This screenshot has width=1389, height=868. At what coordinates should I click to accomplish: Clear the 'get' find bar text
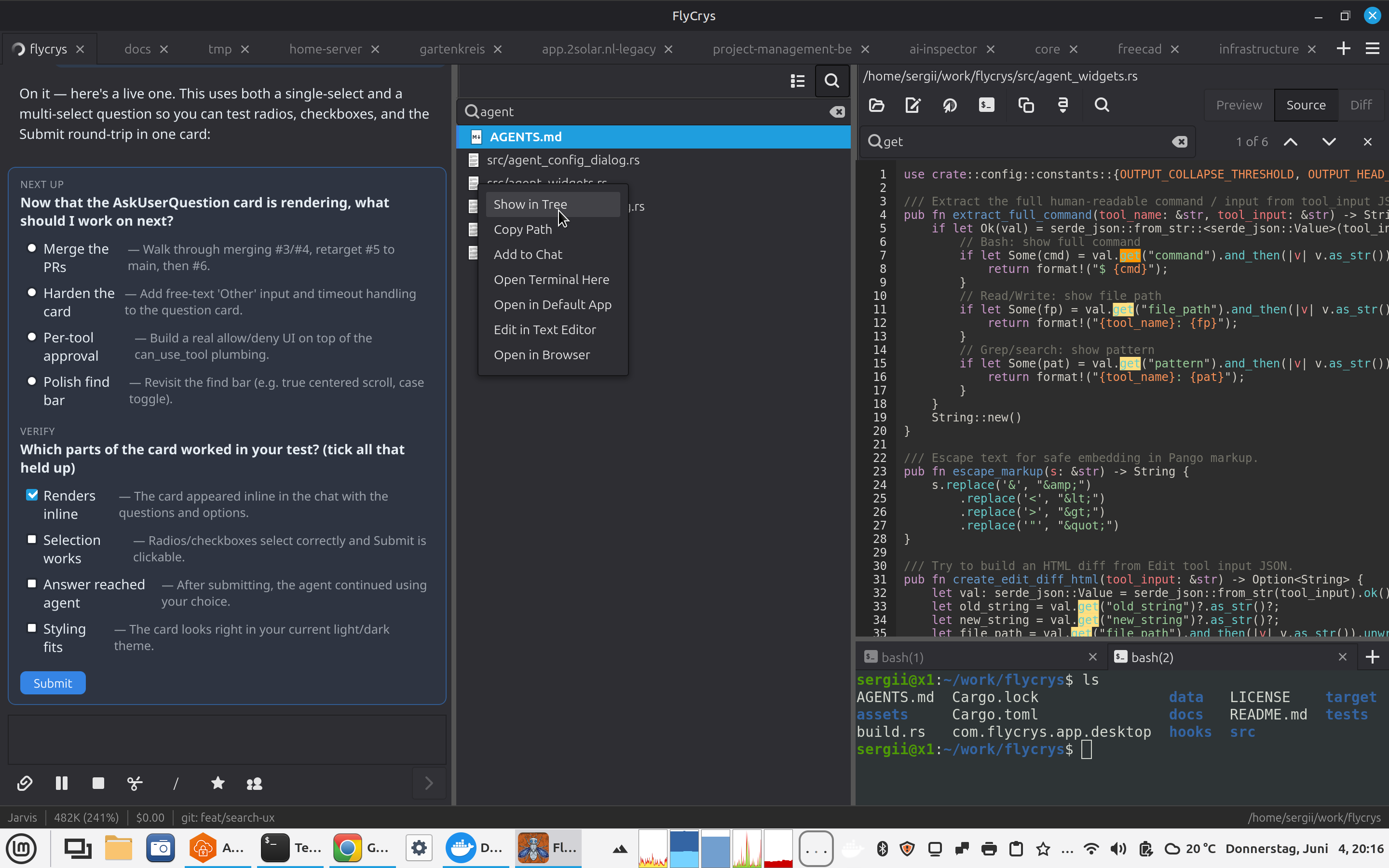(x=1180, y=142)
